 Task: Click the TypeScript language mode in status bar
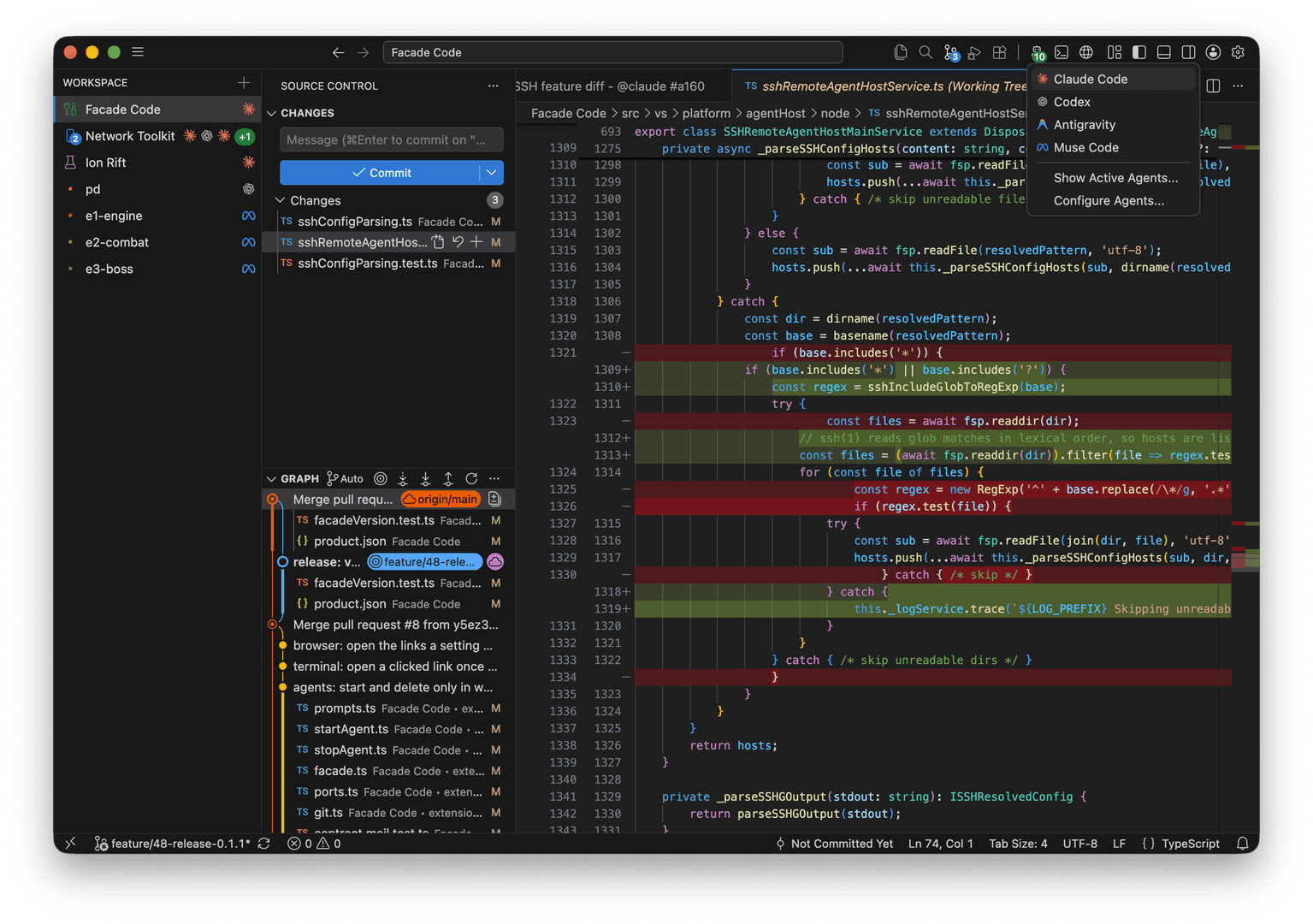(1190, 844)
